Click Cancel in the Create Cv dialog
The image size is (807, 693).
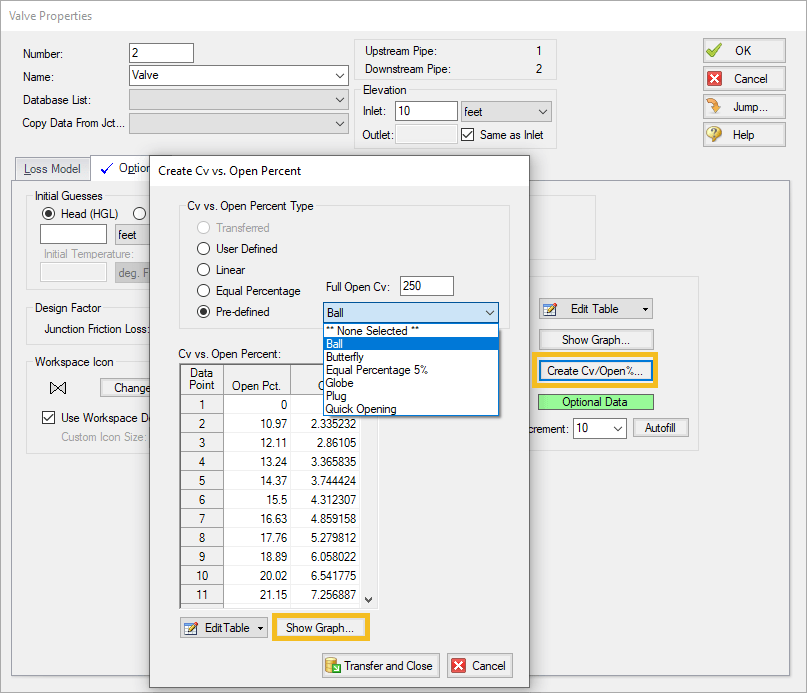point(480,666)
